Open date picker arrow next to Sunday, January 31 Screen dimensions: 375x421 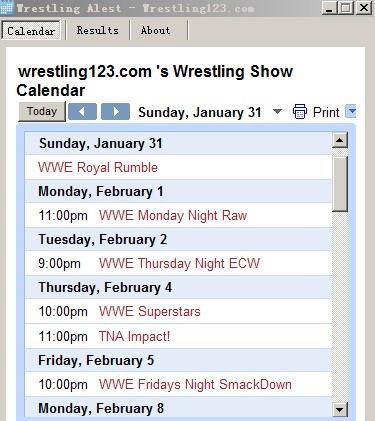(x=277, y=111)
